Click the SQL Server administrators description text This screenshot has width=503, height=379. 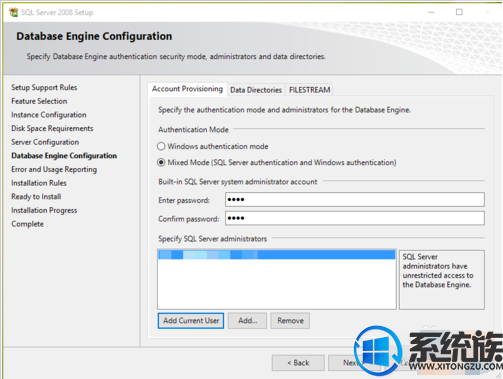[x=438, y=271]
